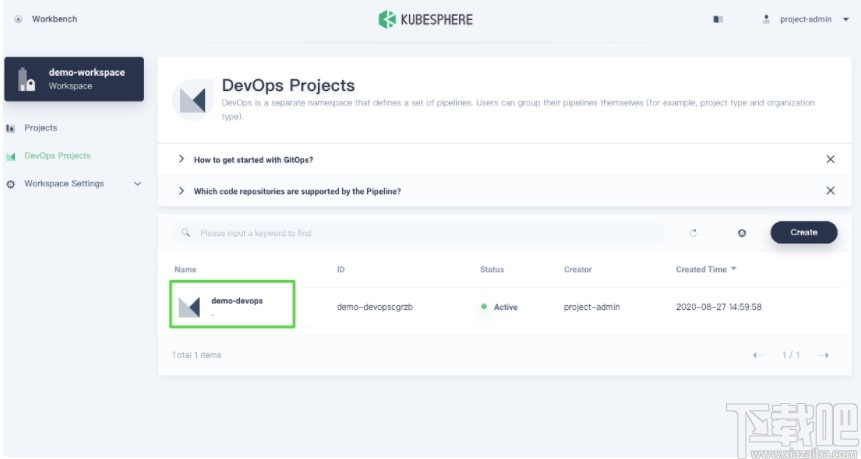Click the Workbench icon in top bar
Image resolution: width=861 pixels, height=459 pixels.
tap(18, 19)
